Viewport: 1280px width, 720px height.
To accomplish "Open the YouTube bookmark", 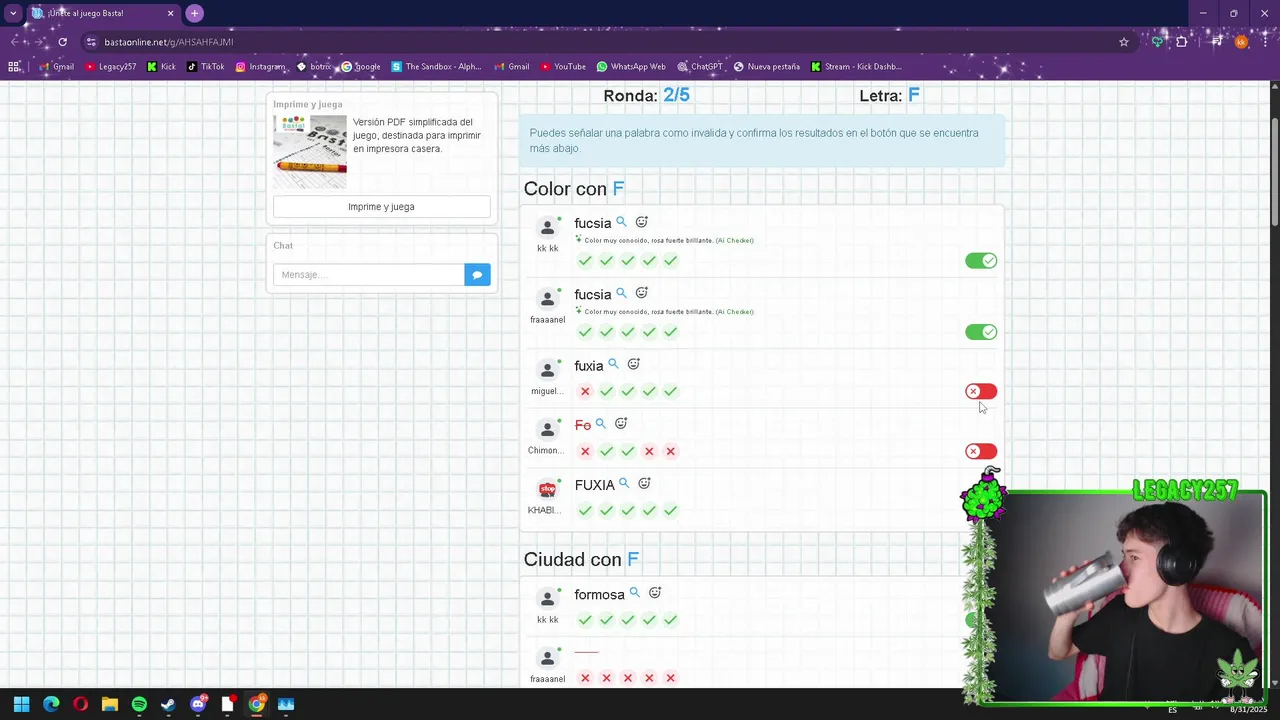I will click(x=563, y=67).
